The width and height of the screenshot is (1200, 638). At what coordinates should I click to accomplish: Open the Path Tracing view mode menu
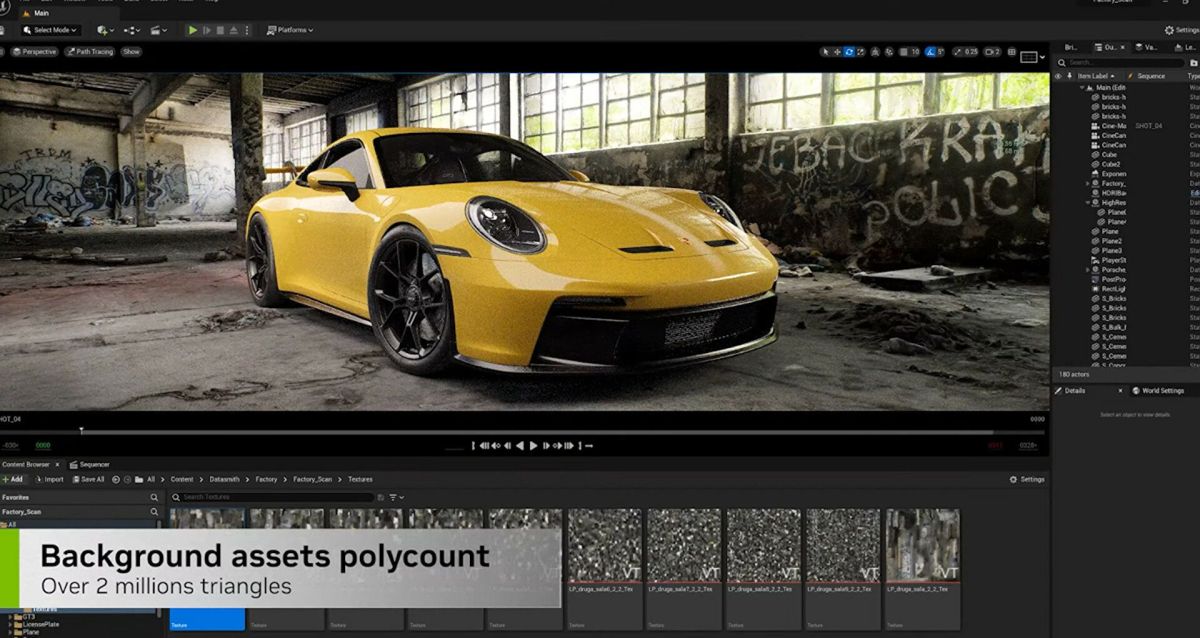[x=90, y=52]
